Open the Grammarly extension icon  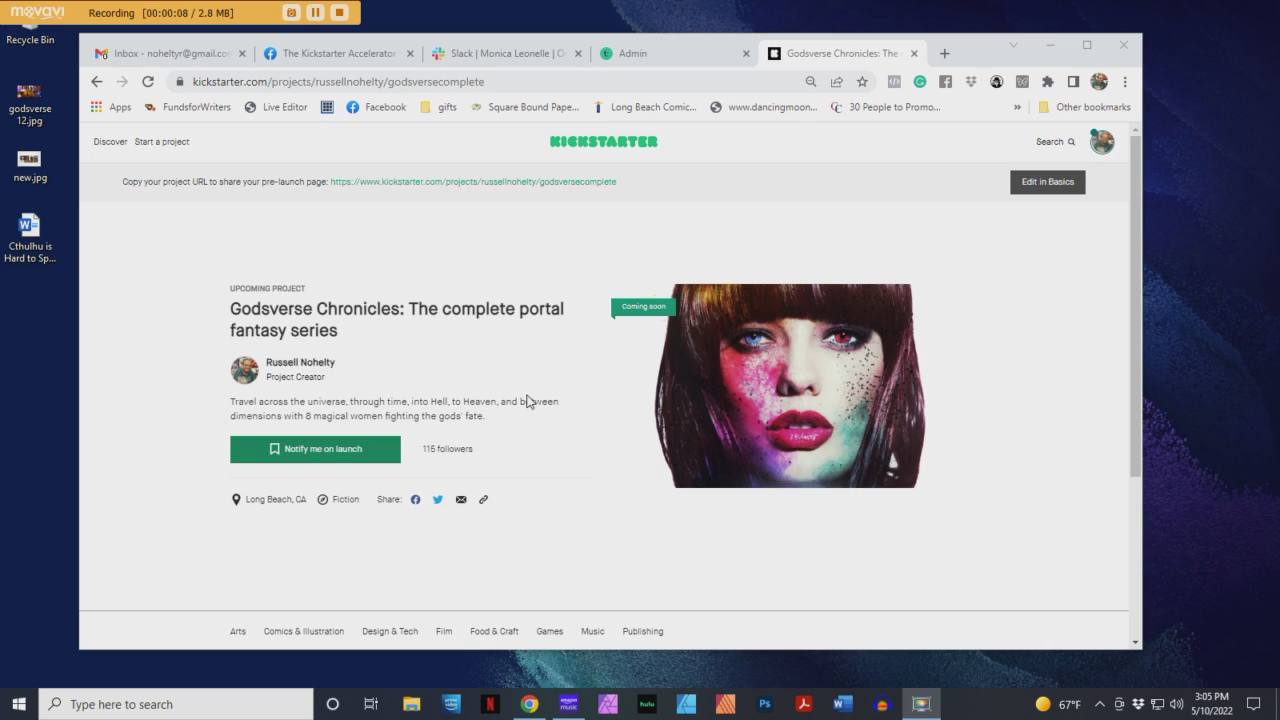pos(919,81)
